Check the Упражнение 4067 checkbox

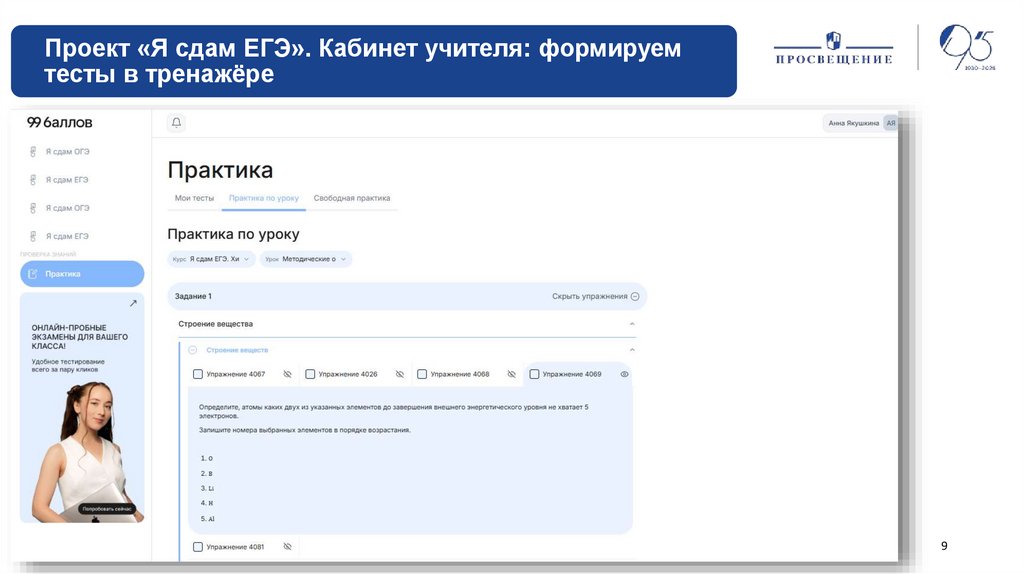tap(198, 374)
